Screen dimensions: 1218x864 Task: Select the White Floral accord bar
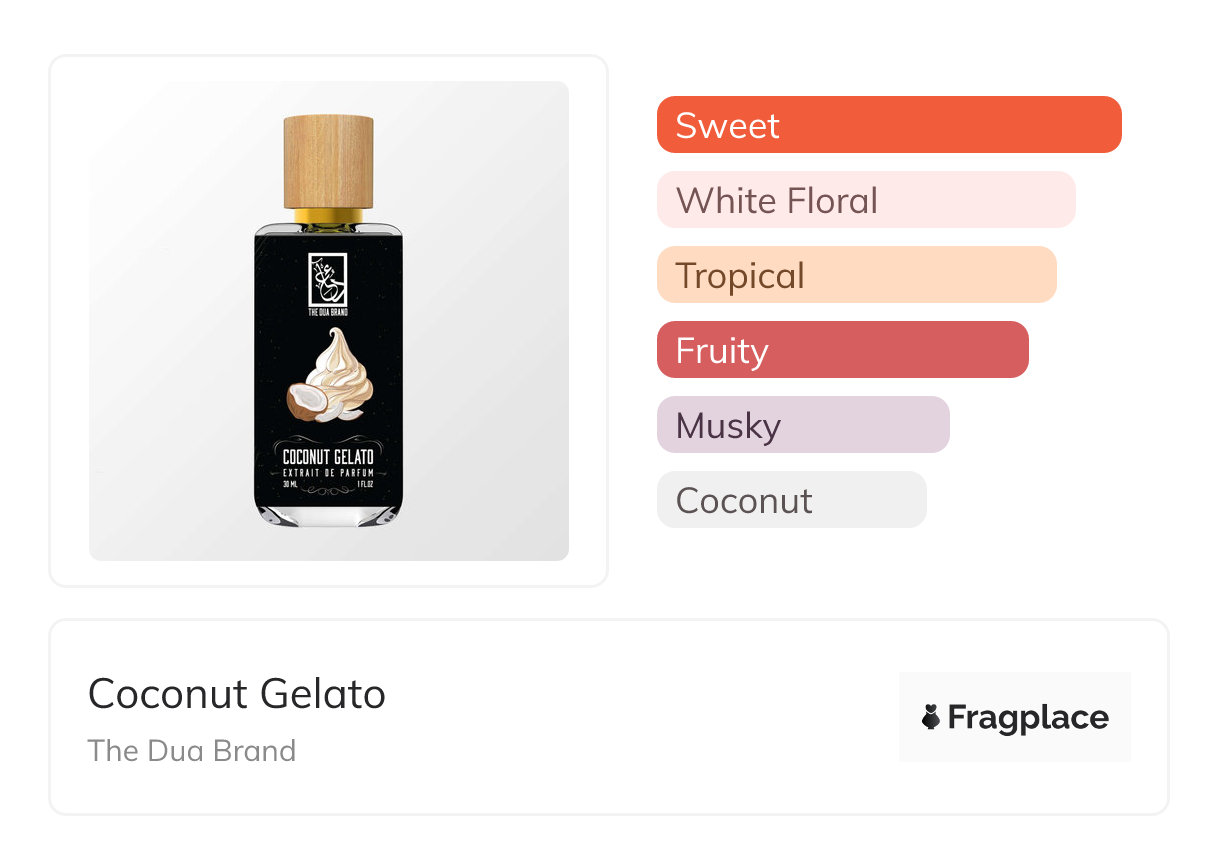[x=865, y=200]
